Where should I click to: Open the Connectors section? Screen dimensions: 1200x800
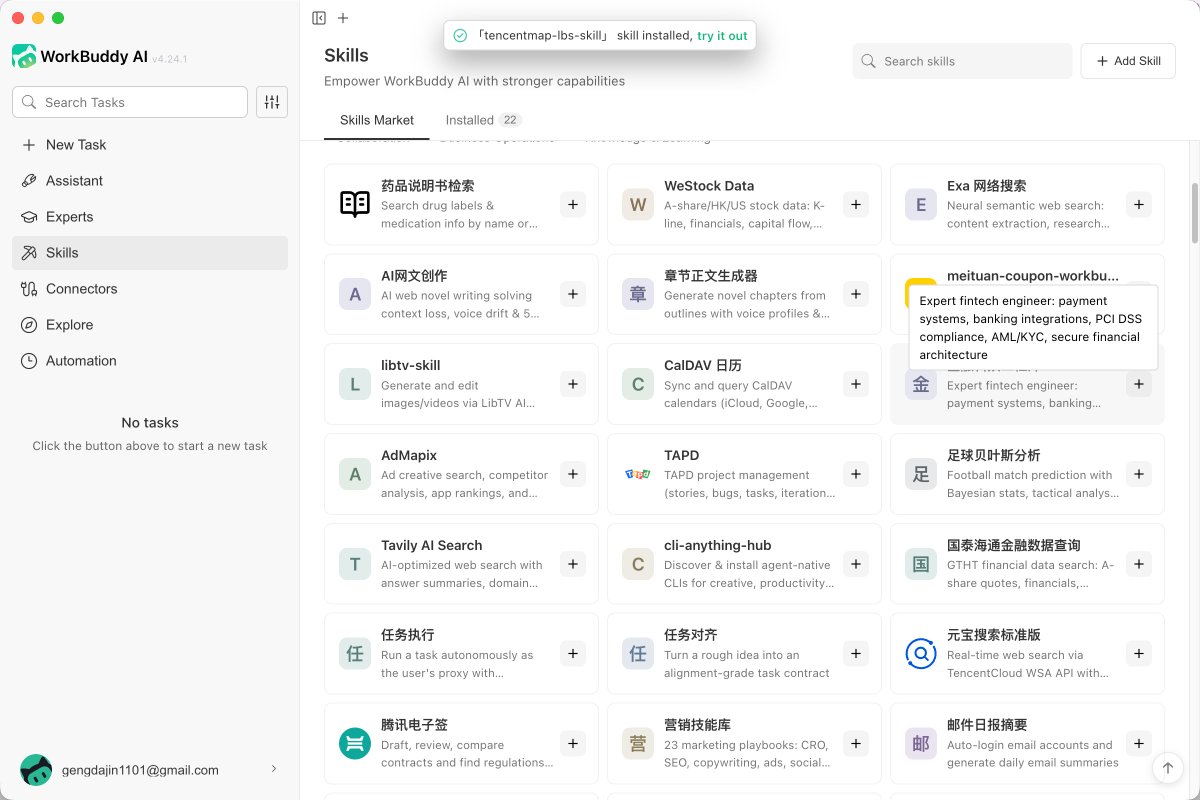(x=150, y=289)
